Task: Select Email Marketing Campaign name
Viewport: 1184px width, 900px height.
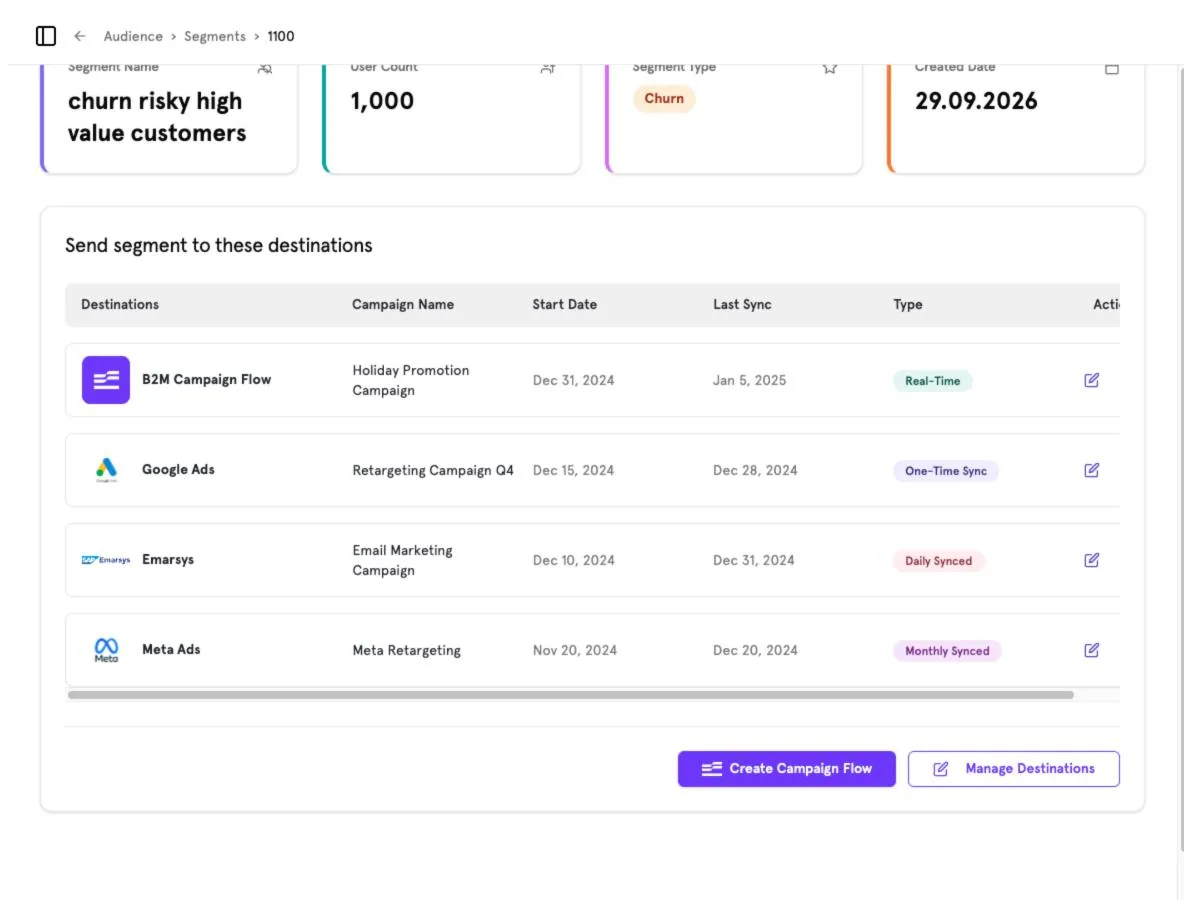Action: 402,559
